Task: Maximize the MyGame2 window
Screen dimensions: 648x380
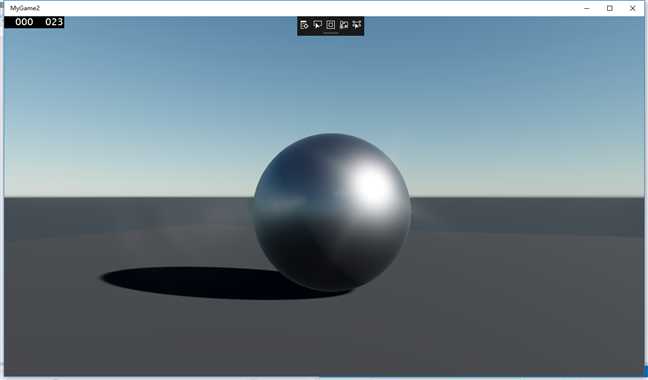Action: click(x=610, y=8)
